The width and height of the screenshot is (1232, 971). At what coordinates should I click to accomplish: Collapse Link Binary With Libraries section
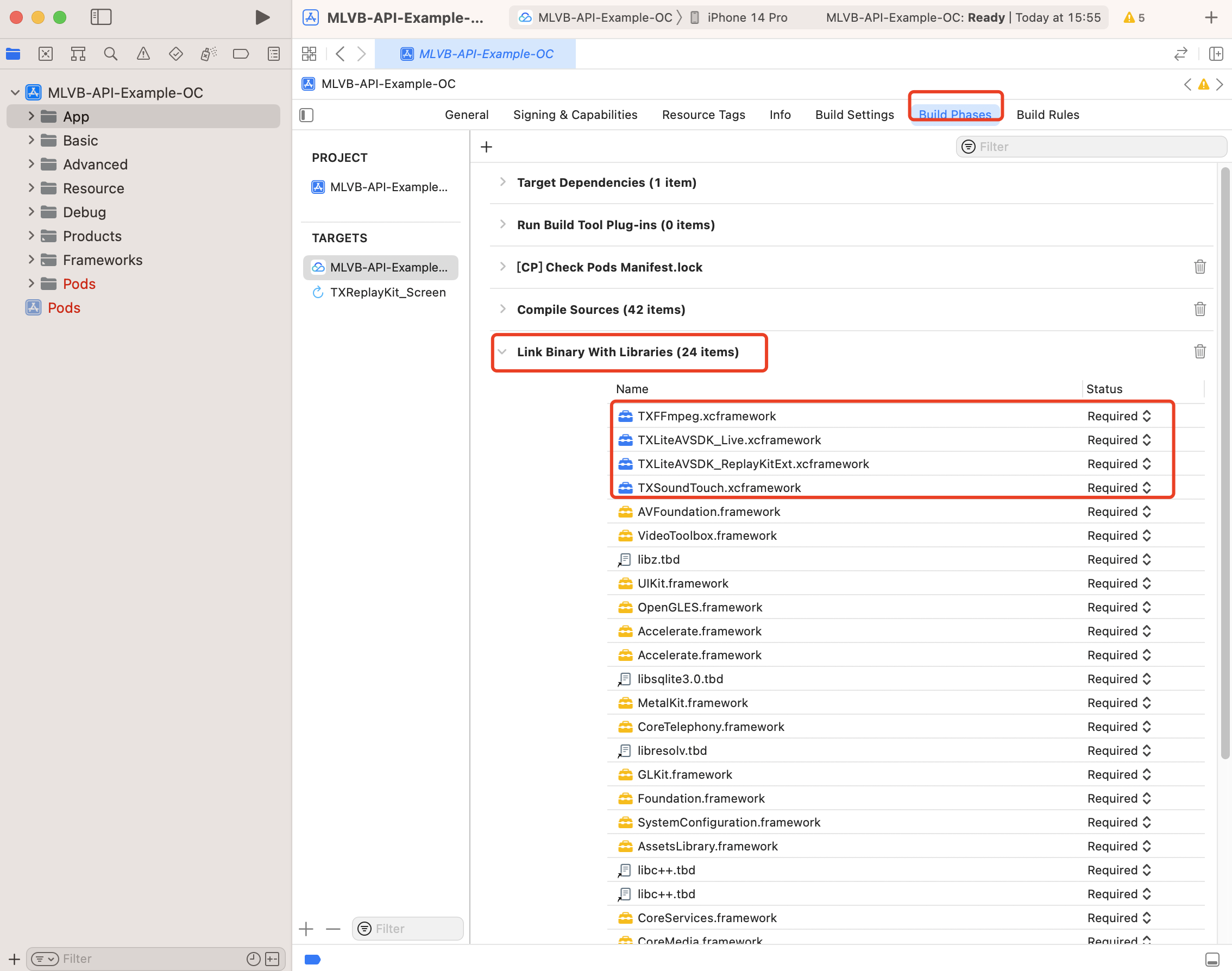pos(502,352)
